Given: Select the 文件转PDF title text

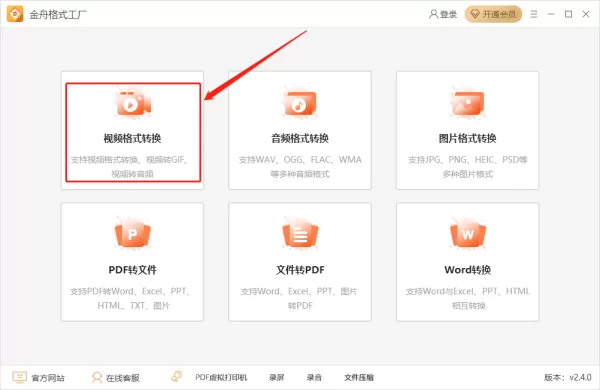Looking at the screenshot, I should coord(300,270).
